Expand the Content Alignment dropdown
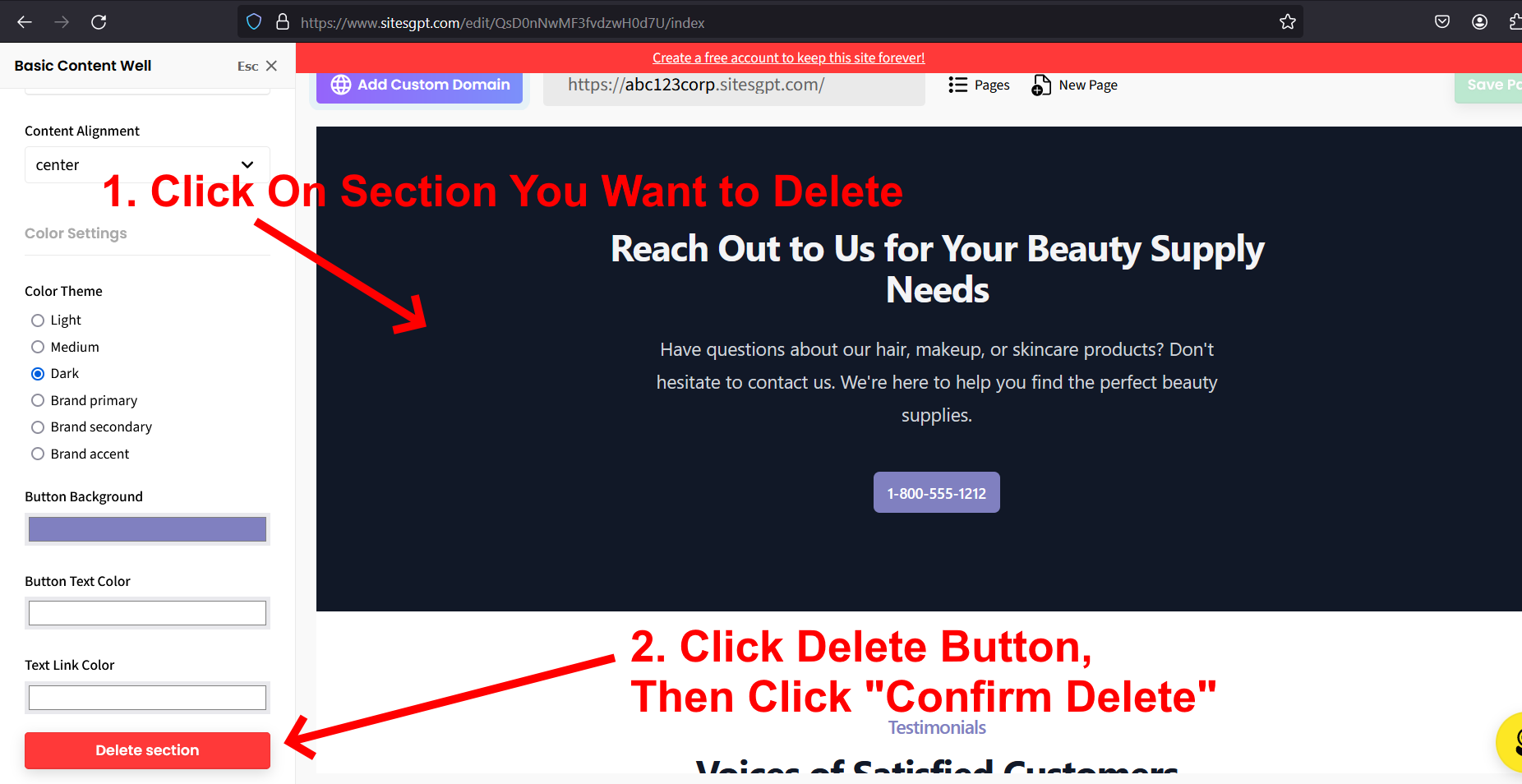 click(x=147, y=164)
